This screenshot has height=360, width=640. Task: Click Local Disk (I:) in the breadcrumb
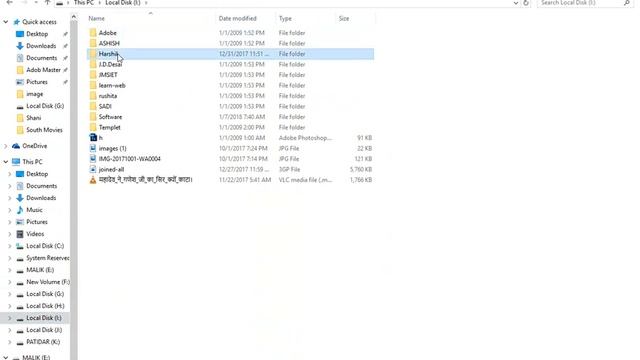122,3
